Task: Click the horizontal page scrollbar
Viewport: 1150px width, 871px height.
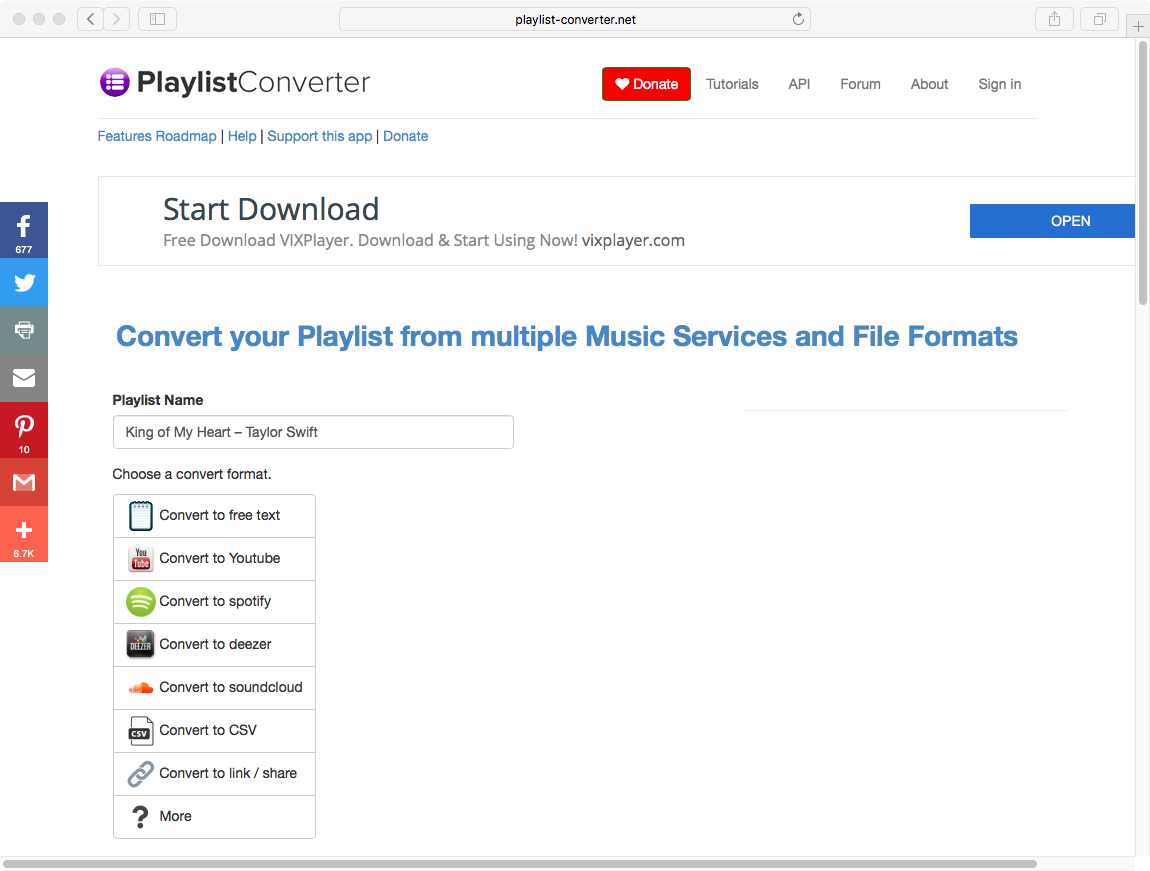Action: (519, 864)
